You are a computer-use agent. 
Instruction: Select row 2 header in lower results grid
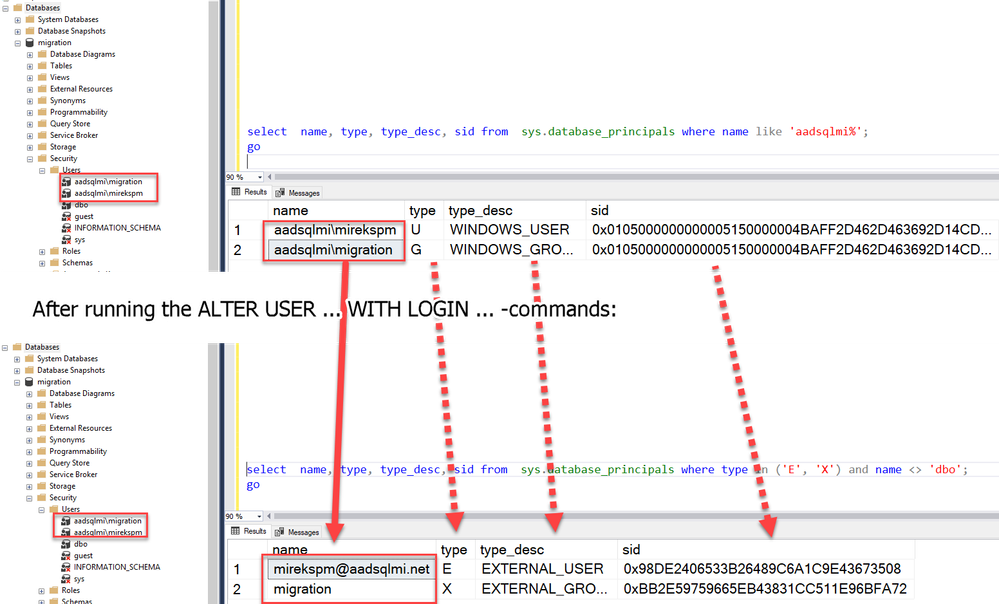point(247,589)
